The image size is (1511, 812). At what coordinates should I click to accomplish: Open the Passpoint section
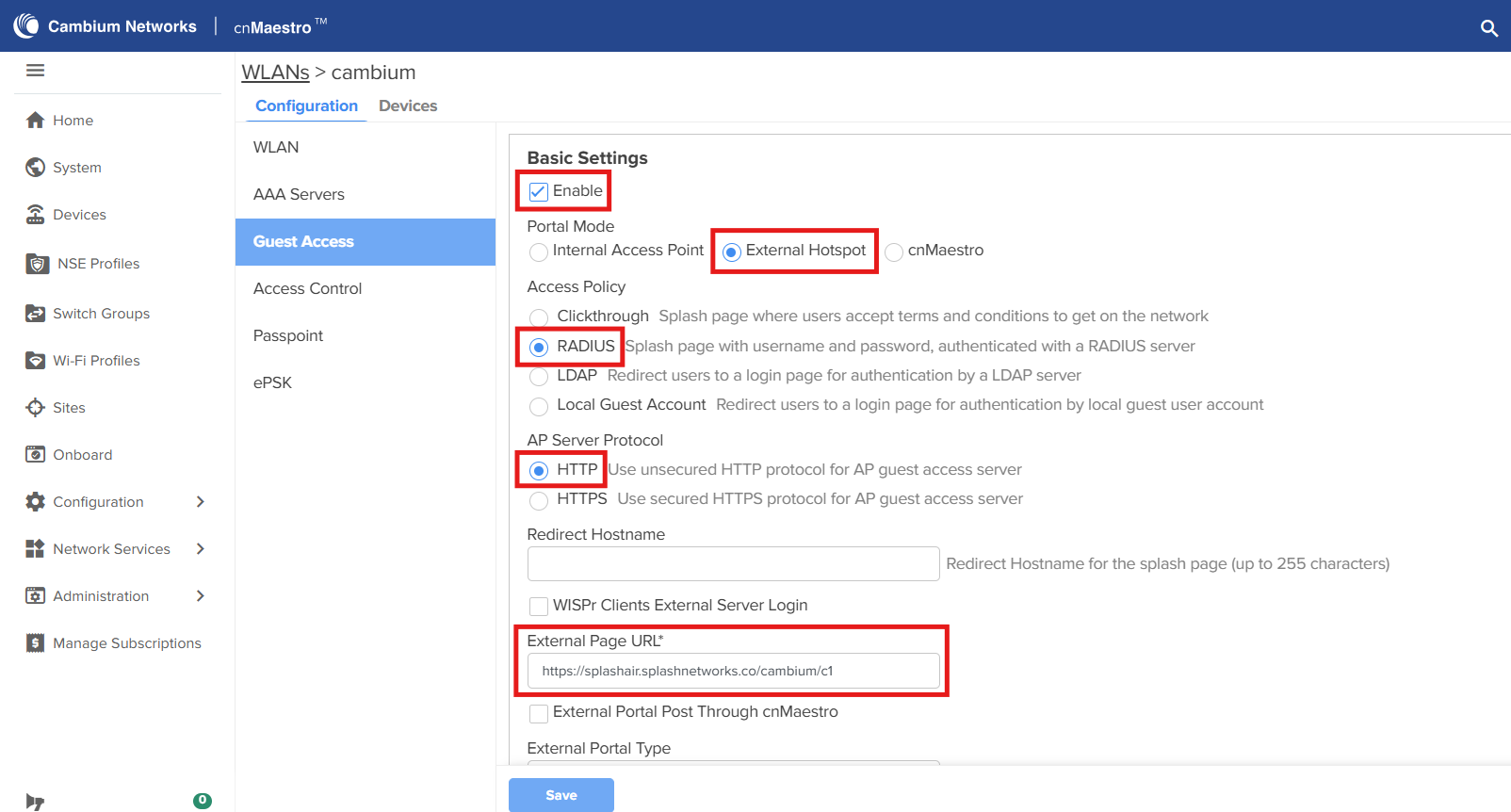point(366,335)
